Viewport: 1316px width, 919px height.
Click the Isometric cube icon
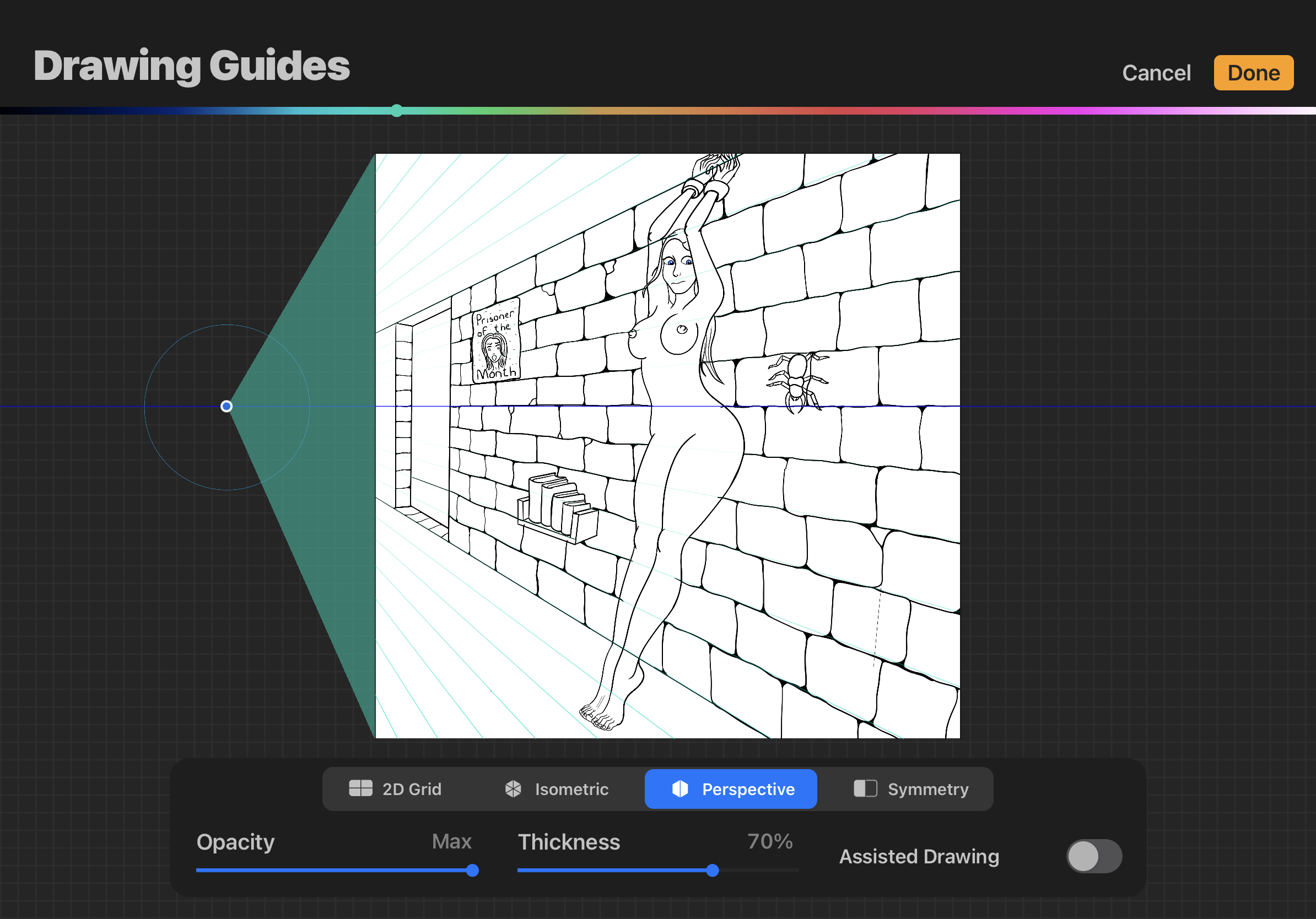513,789
